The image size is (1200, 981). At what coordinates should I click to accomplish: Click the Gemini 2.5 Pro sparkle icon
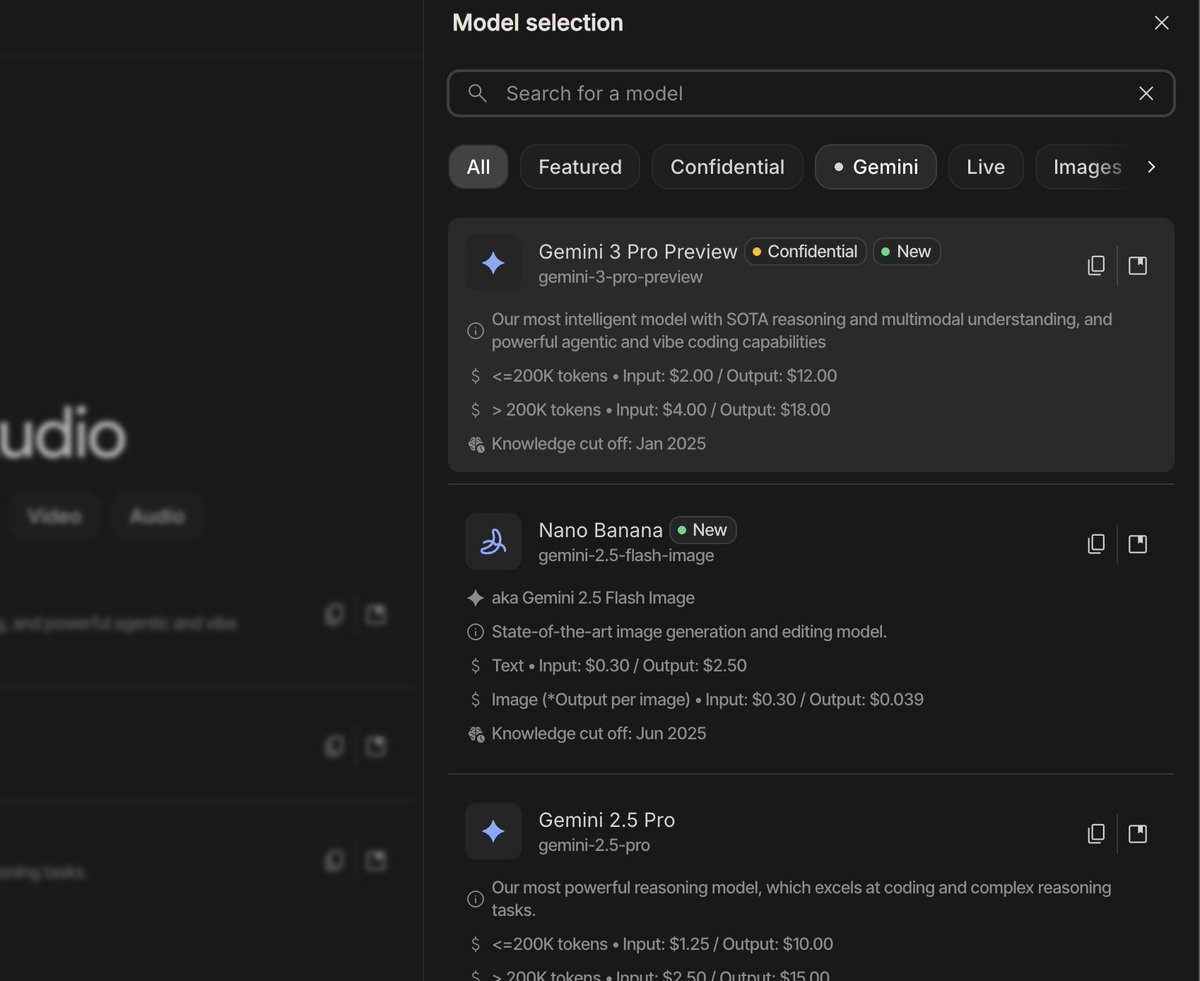[x=493, y=831]
